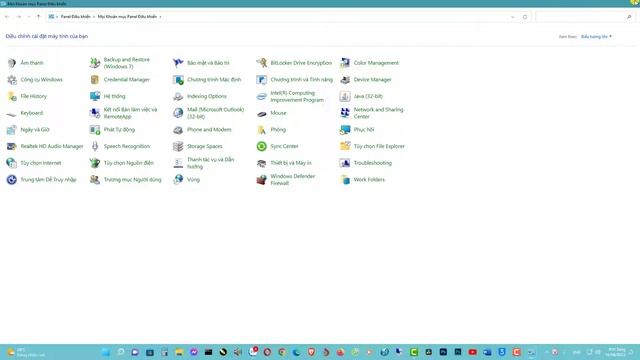Open the Ngày và Giờ clock icon
This screenshot has height=360, width=640.
click(11, 130)
